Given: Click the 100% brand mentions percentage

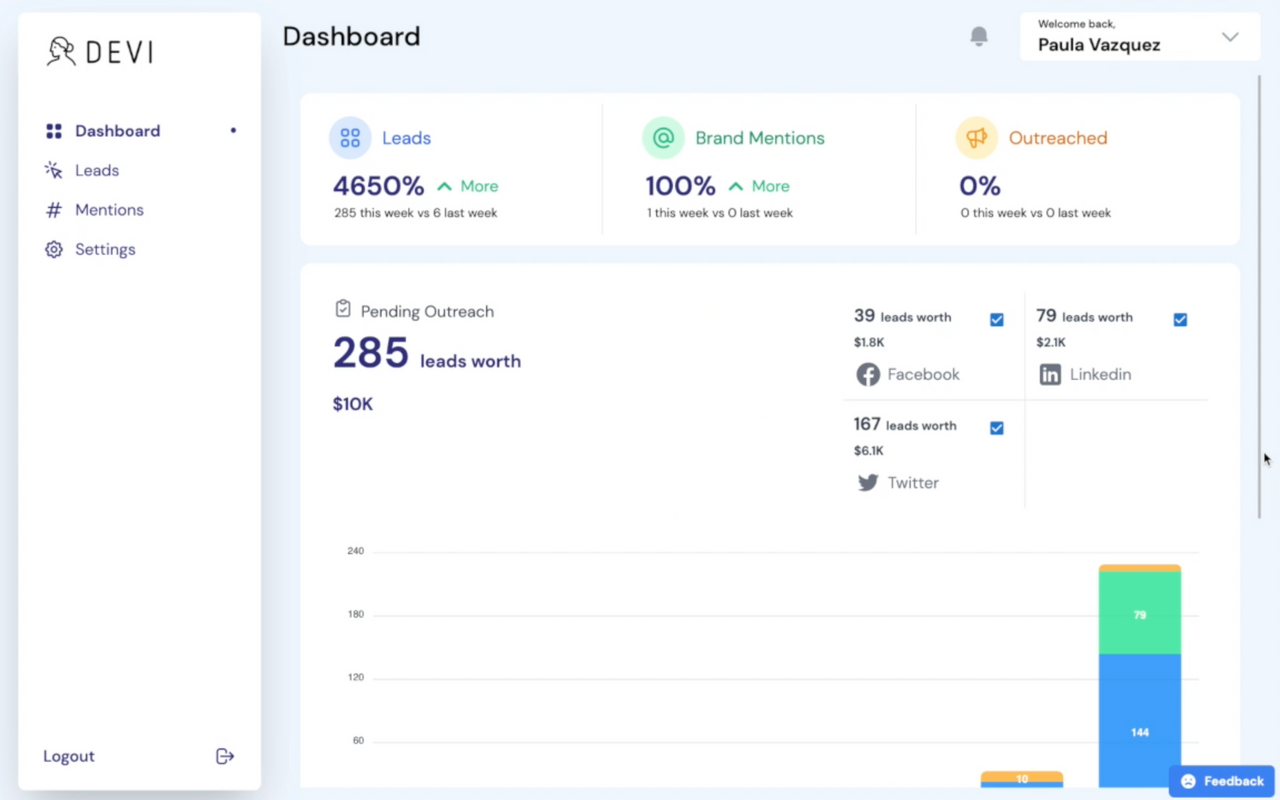Looking at the screenshot, I should (x=681, y=186).
